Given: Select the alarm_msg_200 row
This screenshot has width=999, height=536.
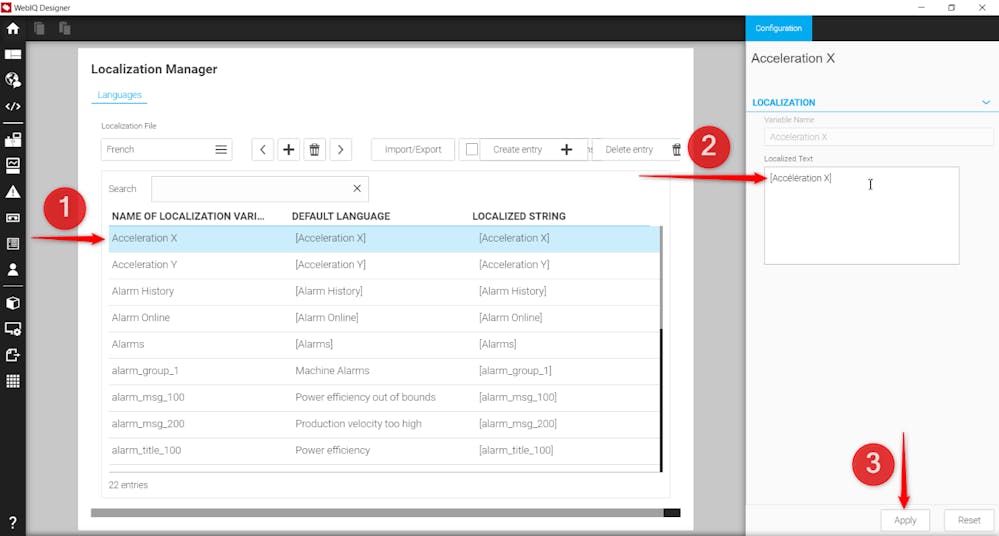Looking at the screenshot, I should [384, 424].
